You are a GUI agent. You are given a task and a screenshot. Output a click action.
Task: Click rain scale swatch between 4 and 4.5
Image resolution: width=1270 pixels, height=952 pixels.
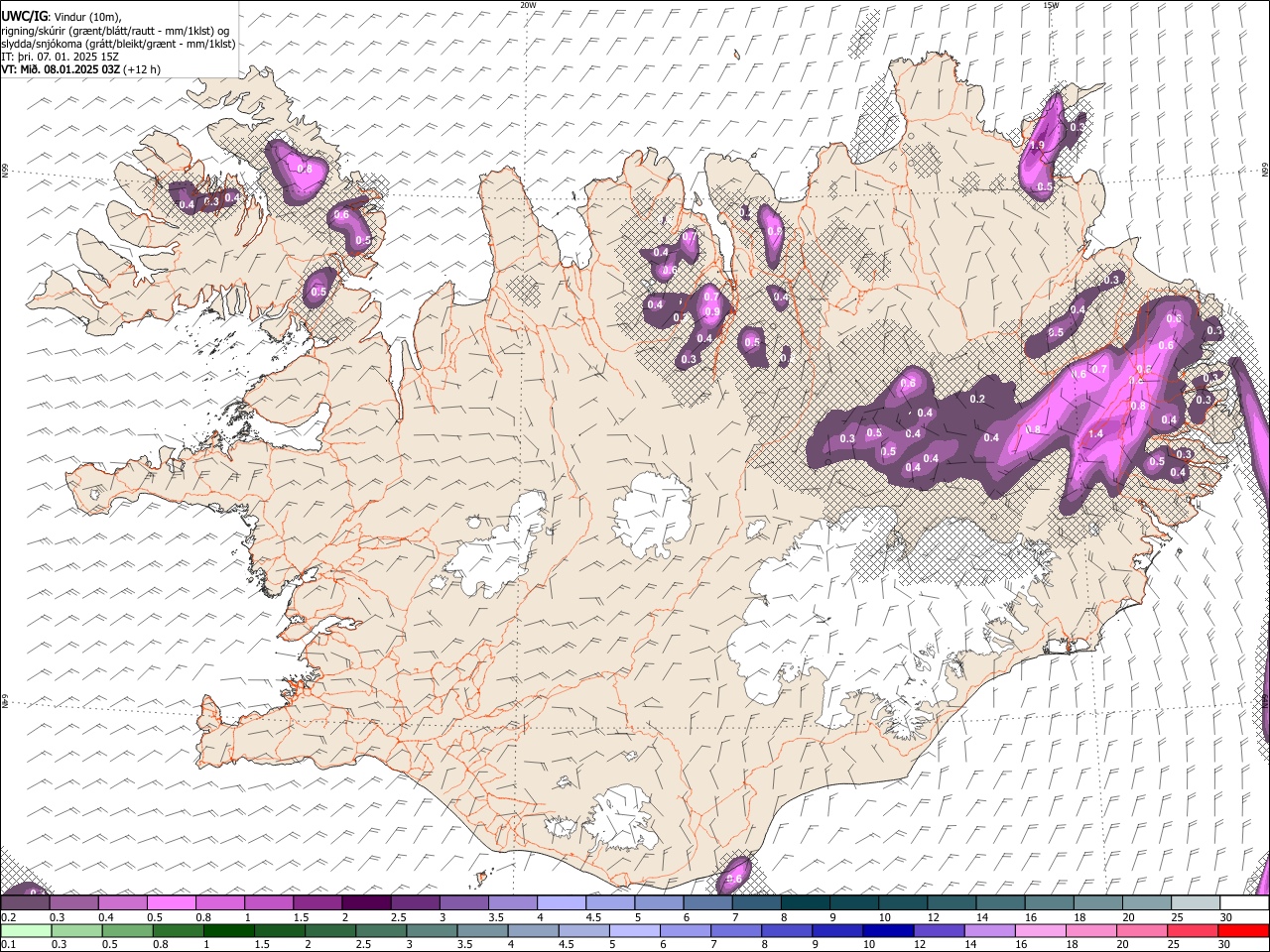[534, 930]
